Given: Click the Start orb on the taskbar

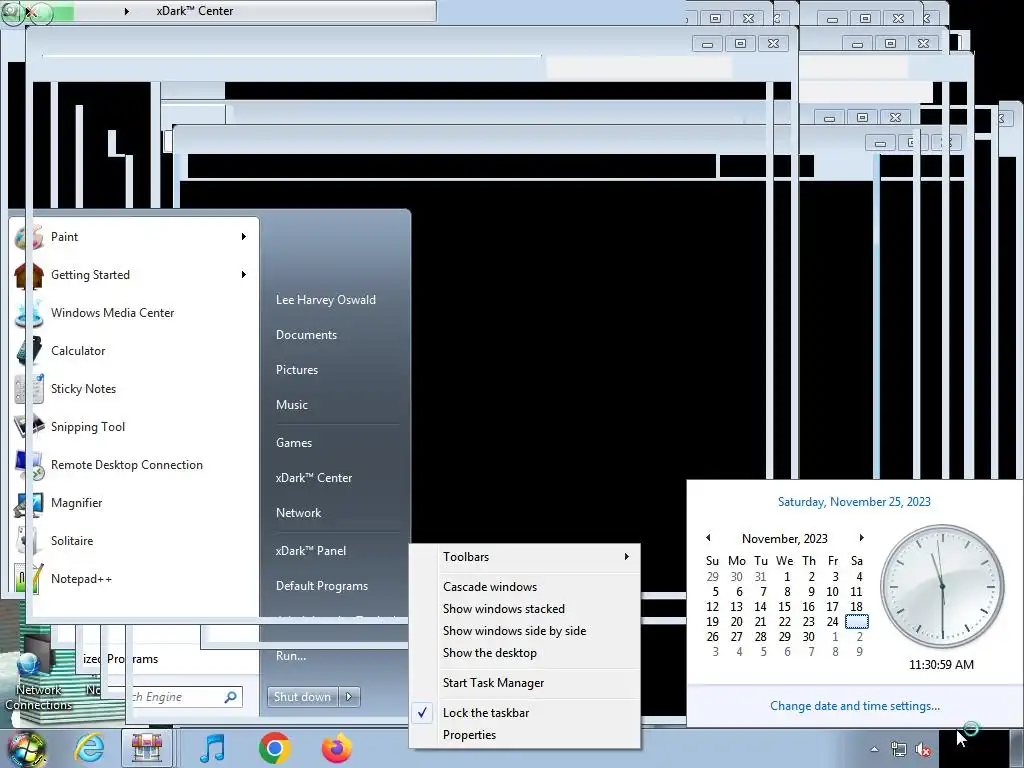Looking at the screenshot, I should point(25,749).
